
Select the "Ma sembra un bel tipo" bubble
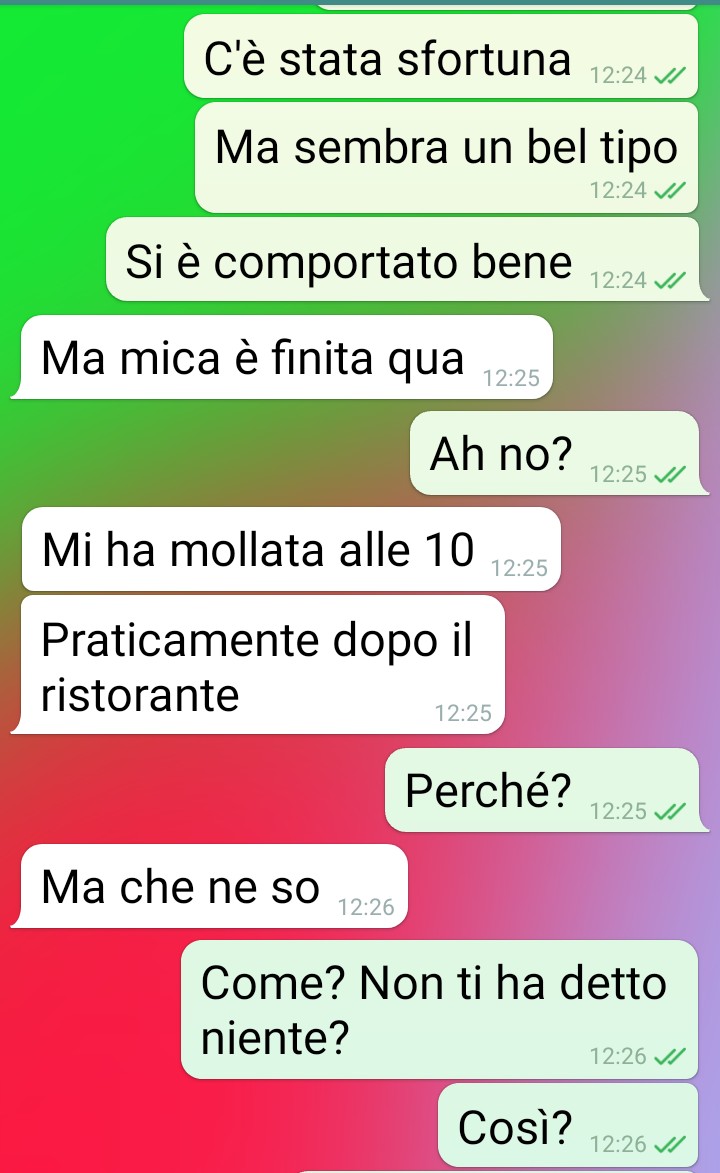pos(447,158)
